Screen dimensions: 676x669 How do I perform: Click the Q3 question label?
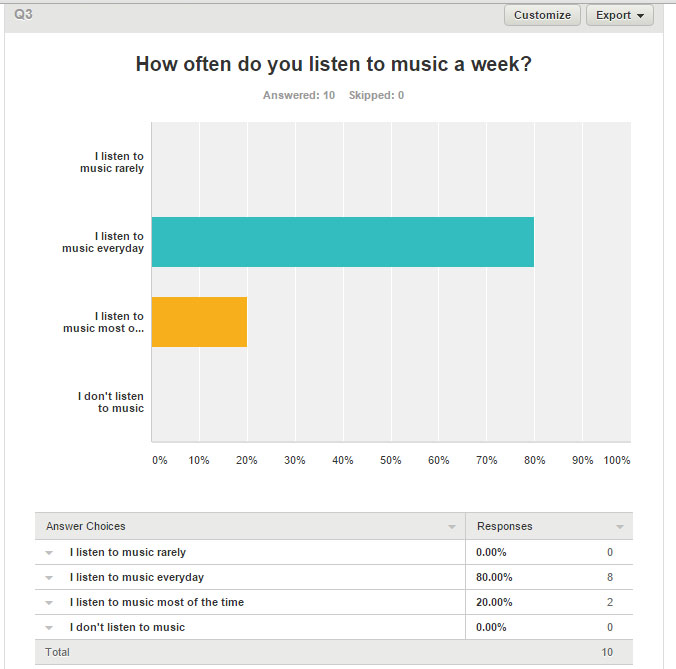click(x=23, y=15)
